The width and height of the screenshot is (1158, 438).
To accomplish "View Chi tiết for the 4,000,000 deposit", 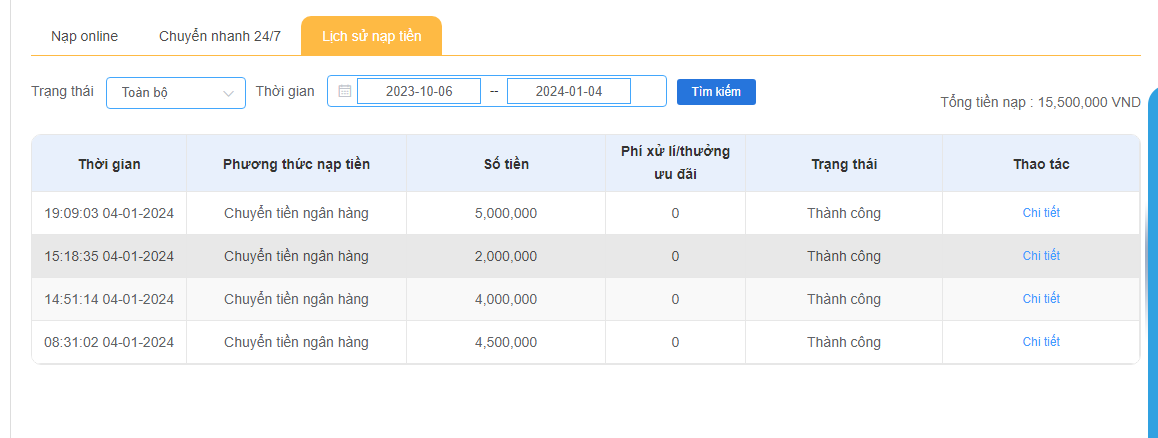I will [x=1040, y=299].
